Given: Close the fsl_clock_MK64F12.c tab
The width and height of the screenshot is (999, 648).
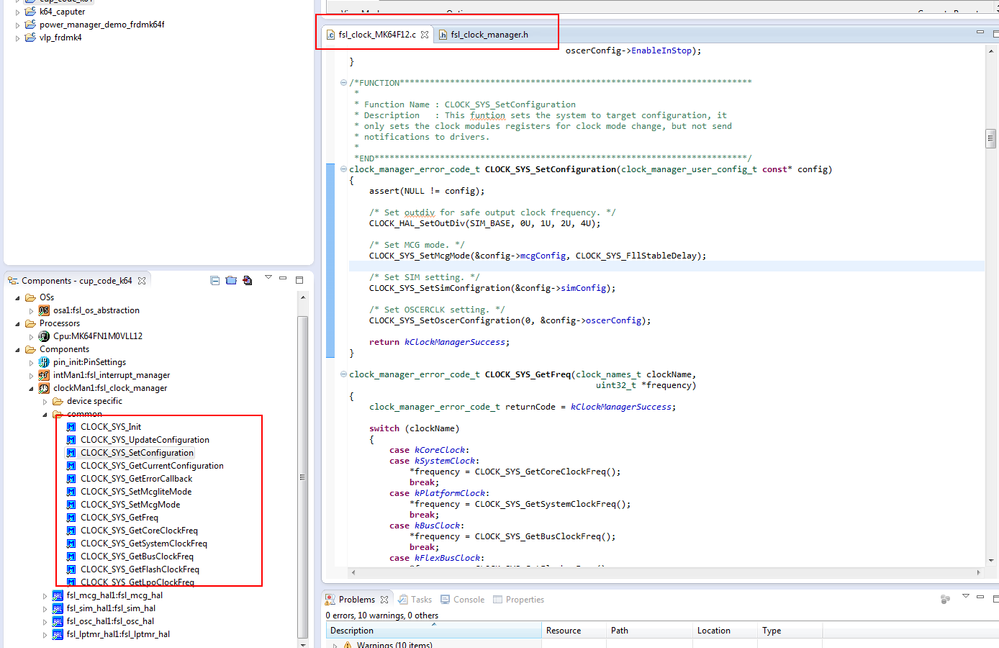Looking at the screenshot, I should pyautogui.click(x=424, y=34).
